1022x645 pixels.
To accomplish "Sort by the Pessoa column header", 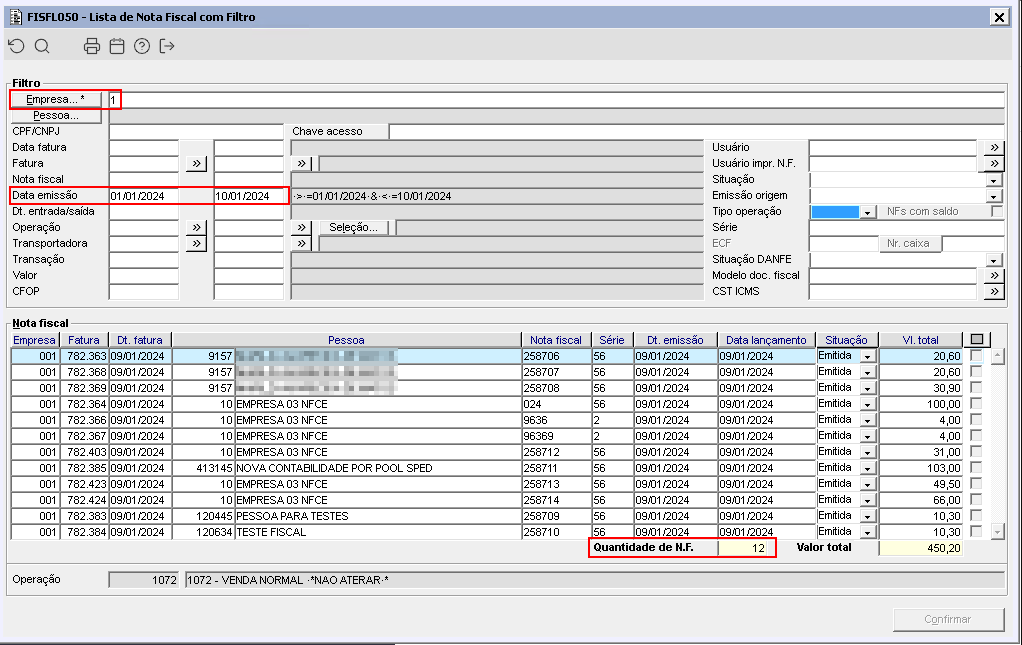I will [346, 340].
